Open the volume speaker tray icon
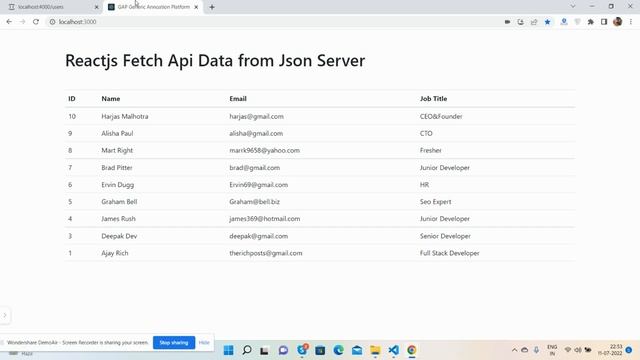 click(x=578, y=350)
